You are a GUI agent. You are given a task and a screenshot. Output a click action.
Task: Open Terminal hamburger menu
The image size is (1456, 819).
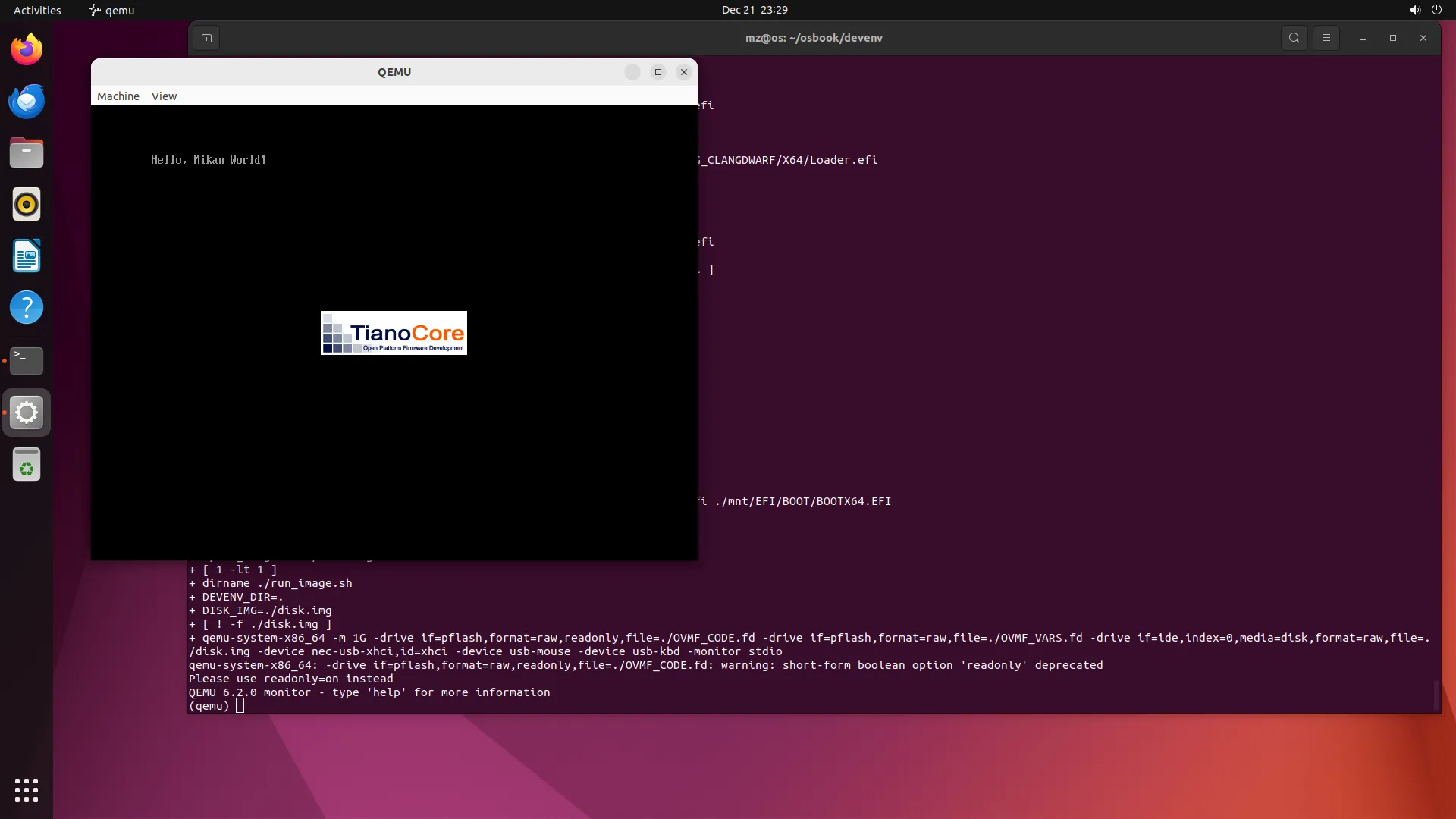tap(1326, 38)
